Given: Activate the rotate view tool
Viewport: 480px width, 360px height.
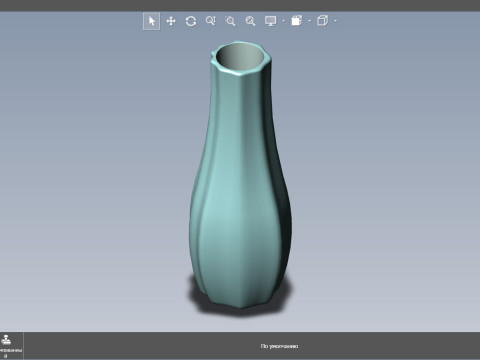Looking at the screenshot, I should click(x=191, y=21).
